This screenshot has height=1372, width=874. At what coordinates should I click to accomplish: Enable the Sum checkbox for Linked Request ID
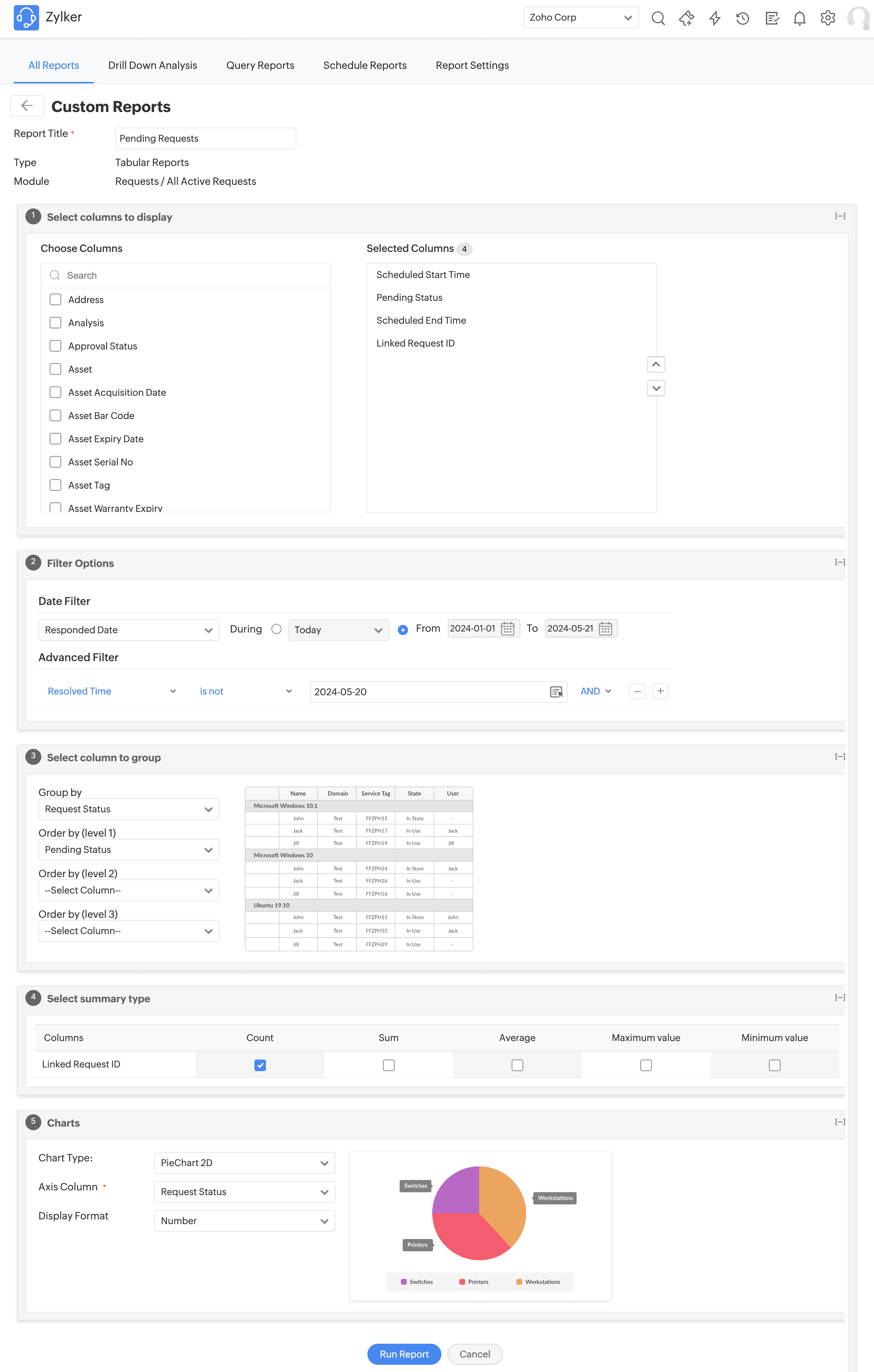click(388, 1065)
